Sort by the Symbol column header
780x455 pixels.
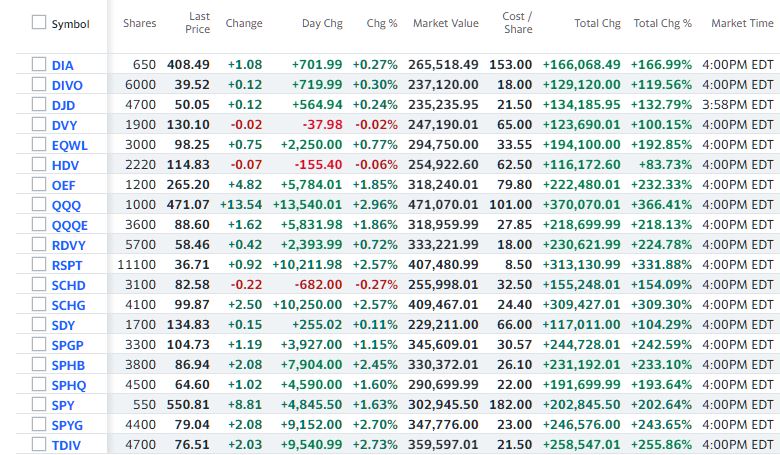[70, 23]
